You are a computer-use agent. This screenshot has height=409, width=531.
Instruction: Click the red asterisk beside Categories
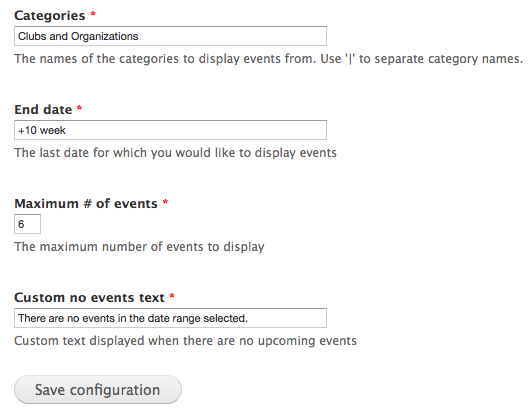tap(93, 14)
